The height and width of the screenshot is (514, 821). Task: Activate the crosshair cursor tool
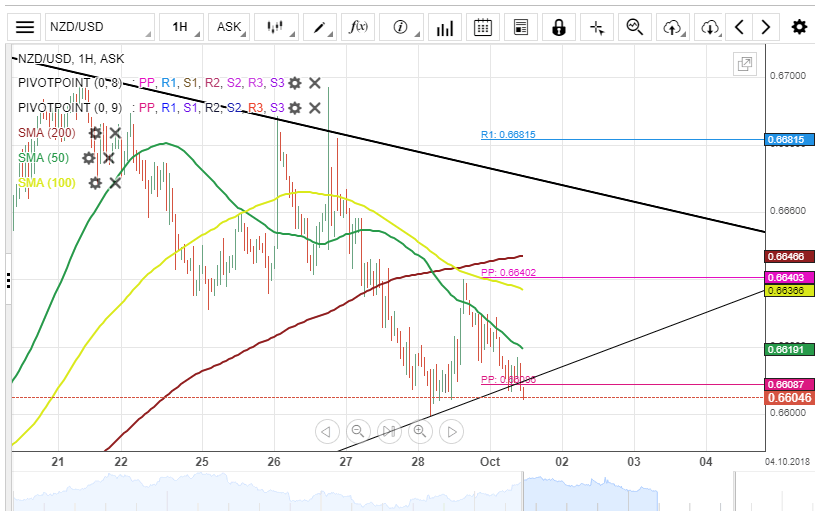point(597,27)
